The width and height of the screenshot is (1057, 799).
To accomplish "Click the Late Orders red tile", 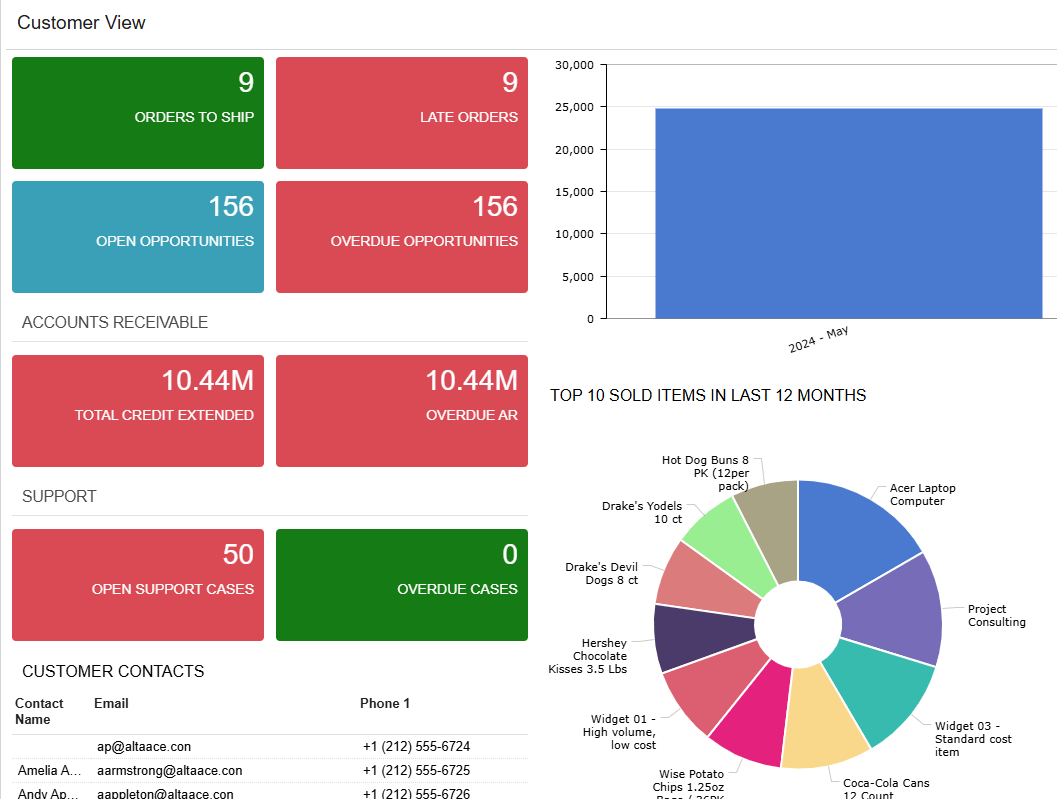I will click(401, 113).
